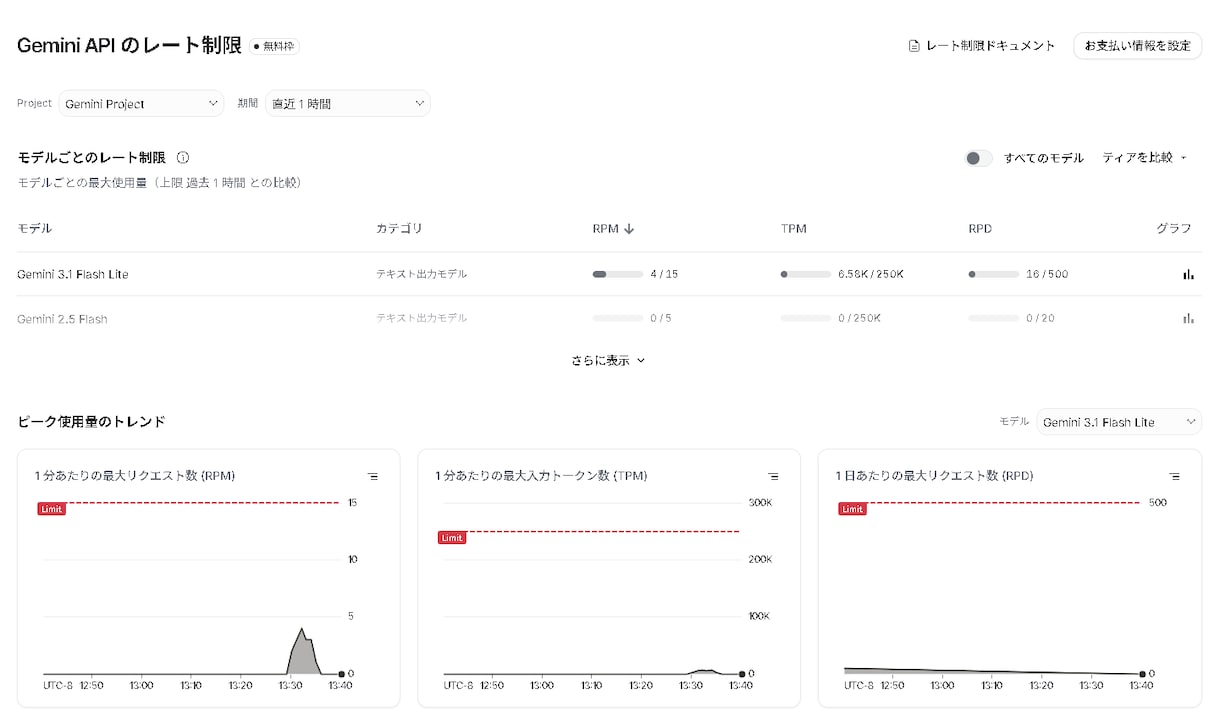1220x717 pixels.
Task: Sort by the RPM column header
Action: tap(613, 229)
